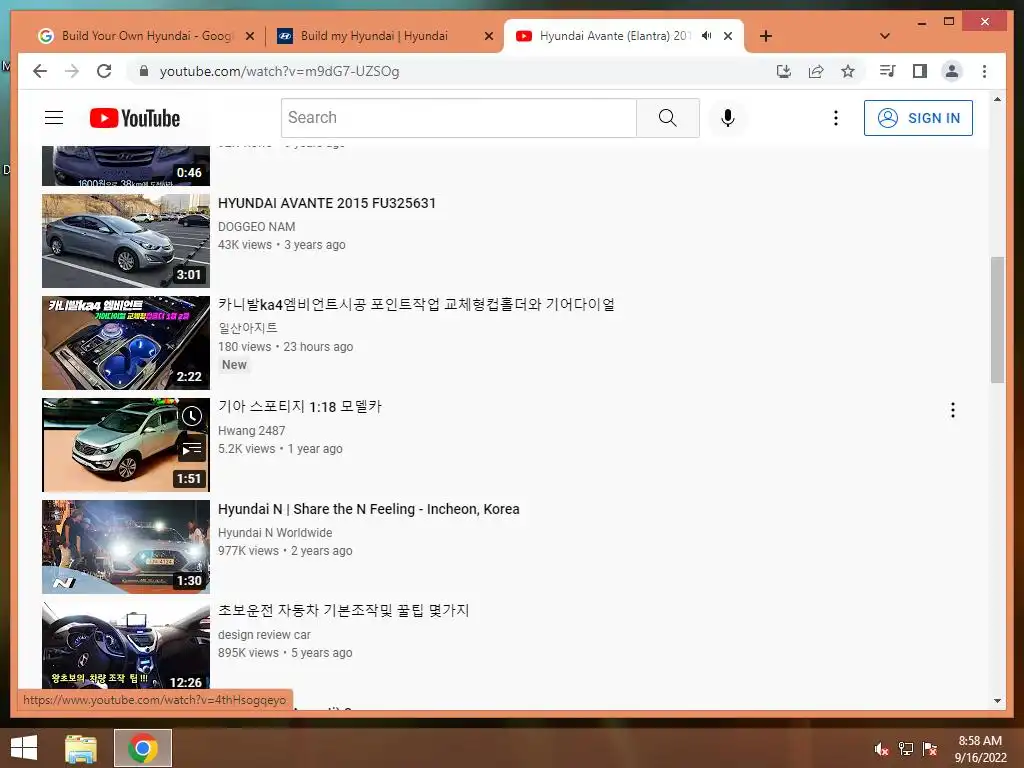Image resolution: width=1024 pixels, height=768 pixels.
Task: Visit the 일산아지트 channel
Action: (248, 328)
